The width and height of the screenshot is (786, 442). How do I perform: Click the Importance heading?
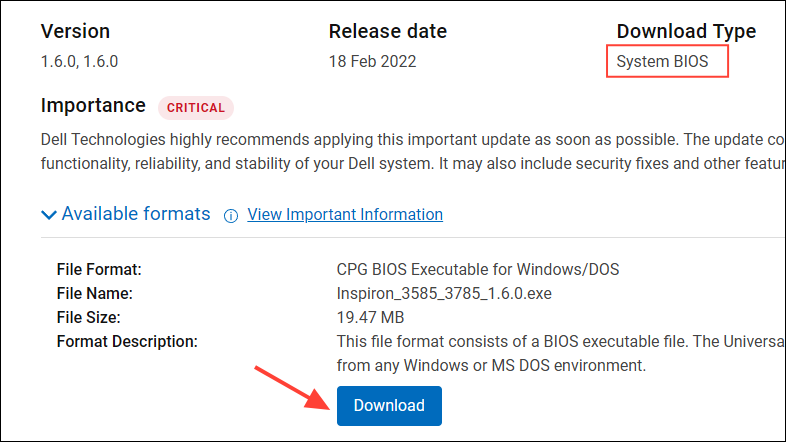[x=93, y=106]
